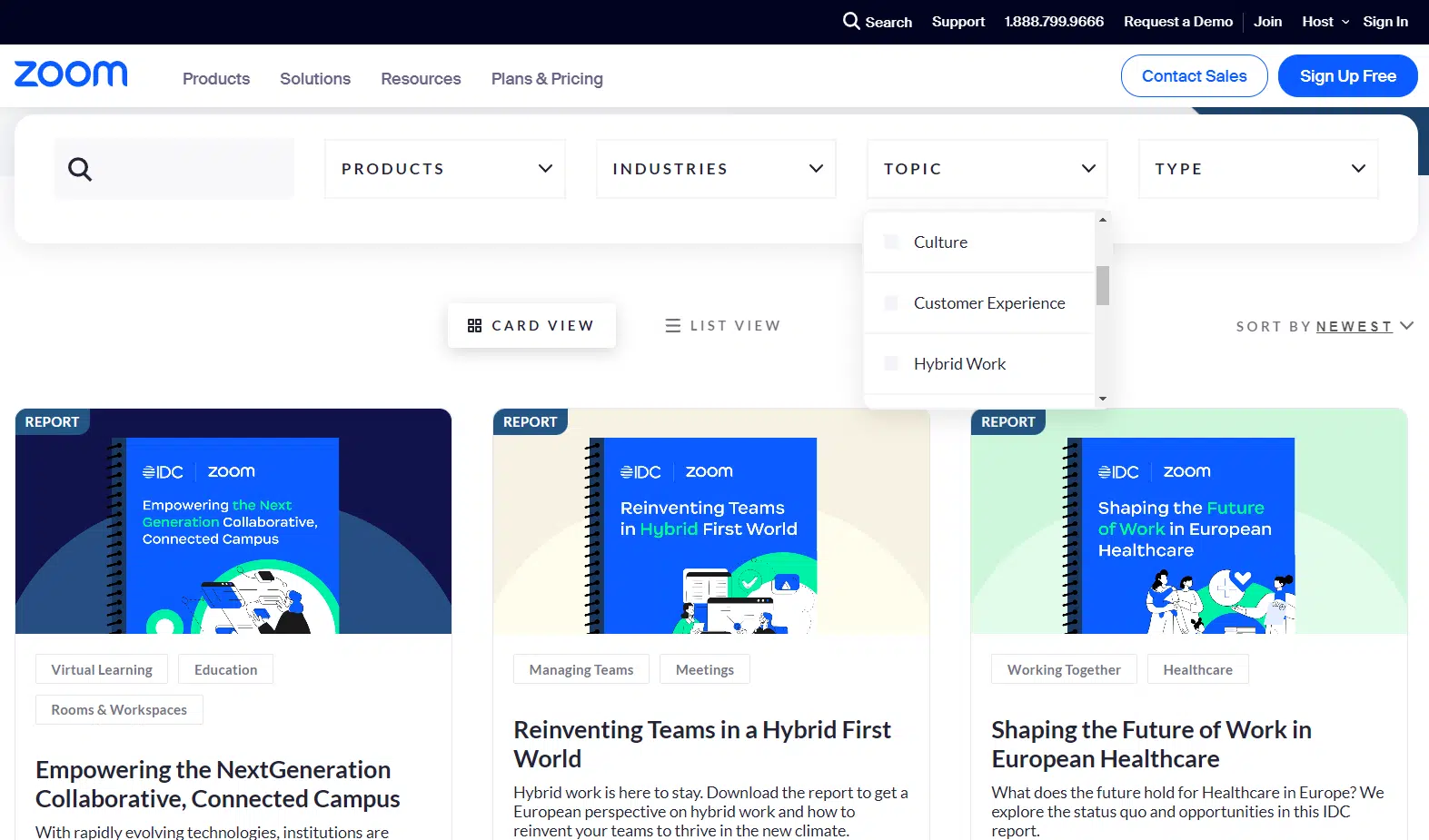This screenshot has height=840, width=1429.
Task: Select the Culture topic label
Action: click(x=940, y=242)
